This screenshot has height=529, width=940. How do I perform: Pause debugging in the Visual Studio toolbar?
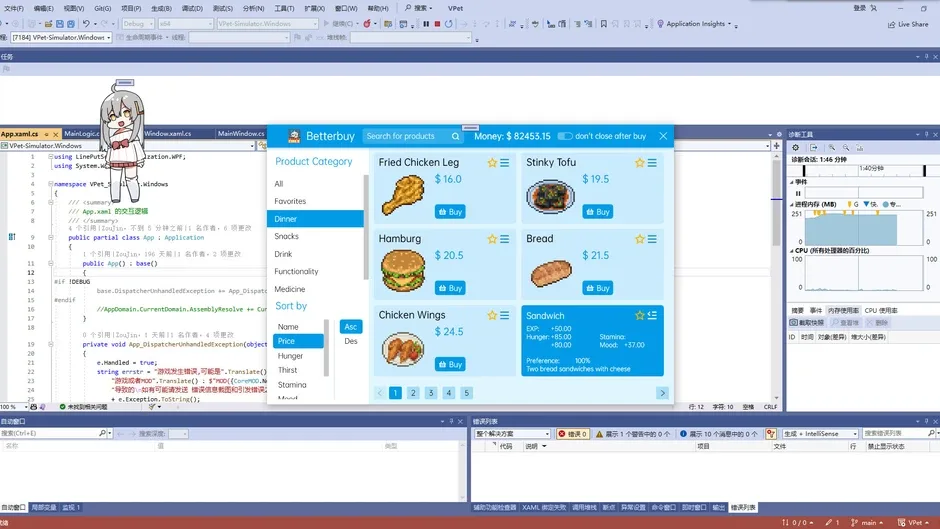click(426, 24)
